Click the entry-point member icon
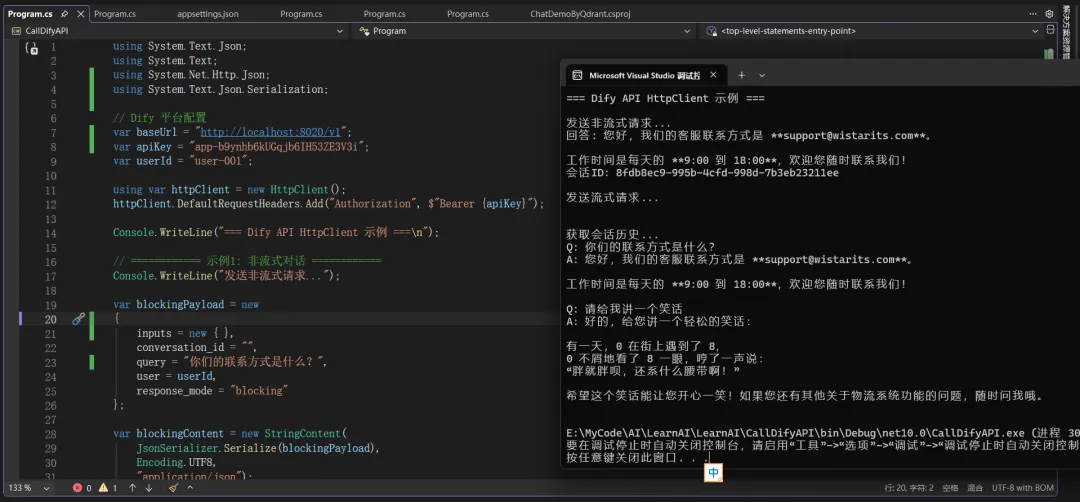1080x502 pixels. (x=712, y=31)
